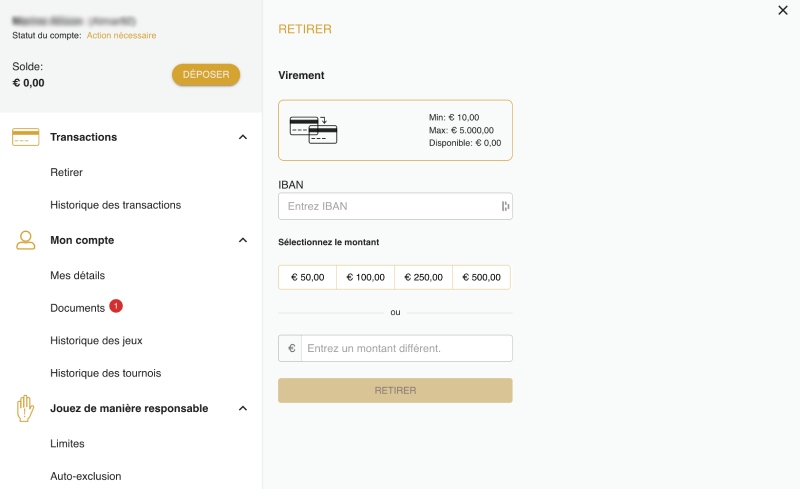Screen dimensions: 800x489
Task: Click the Action nécessaire status link
Action: click(x=121, y=35)
